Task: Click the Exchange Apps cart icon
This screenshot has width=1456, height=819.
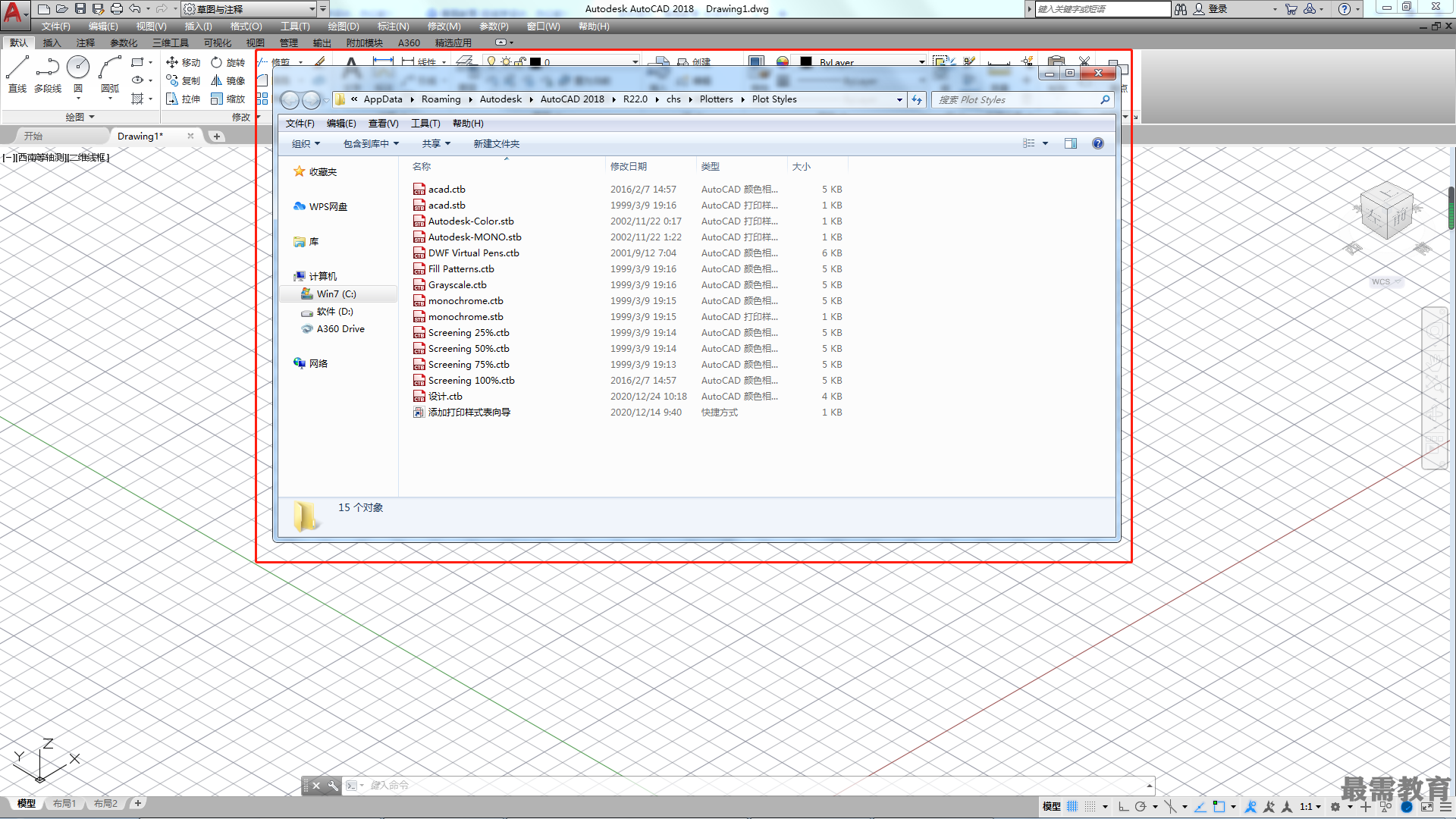Action: pos(1291,9)
